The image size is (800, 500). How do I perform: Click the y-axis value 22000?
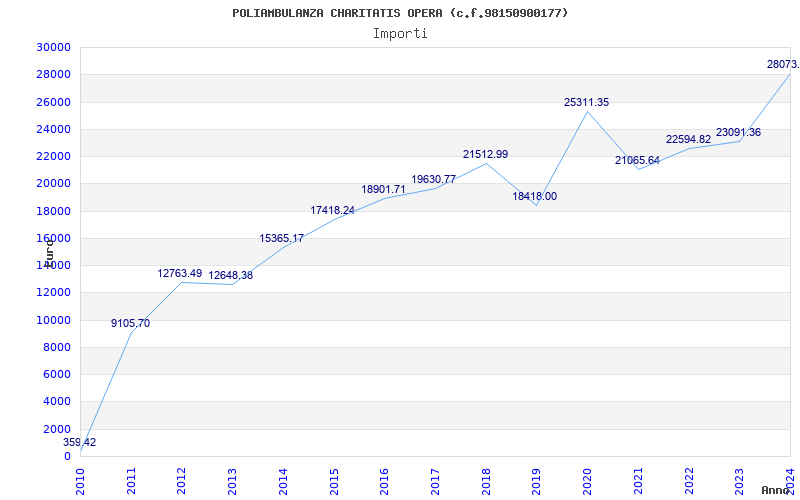[x=54, y=156]
